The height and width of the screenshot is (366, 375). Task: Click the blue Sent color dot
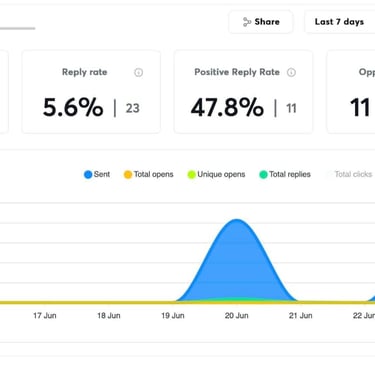click(x=88, y=175)
